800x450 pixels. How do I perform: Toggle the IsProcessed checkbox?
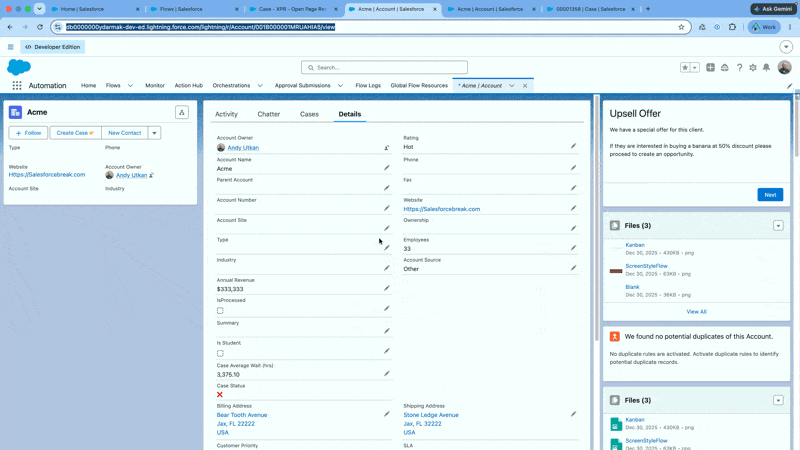tap(220, 310)
